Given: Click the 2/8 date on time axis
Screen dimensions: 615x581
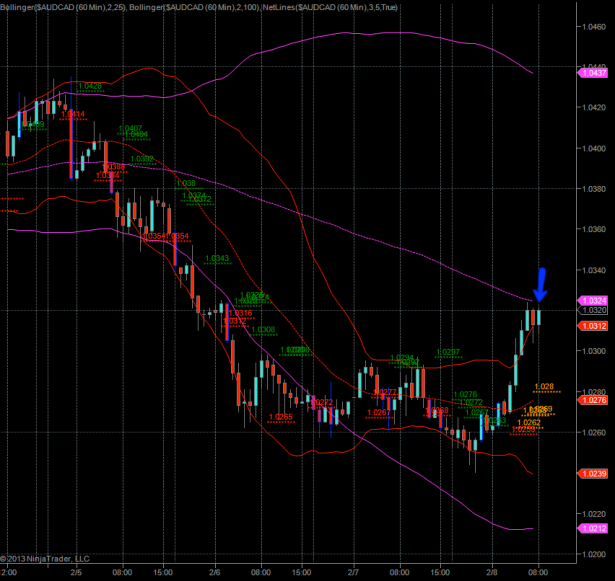Looking at the screenshot, I should click(x=493, y=574).
